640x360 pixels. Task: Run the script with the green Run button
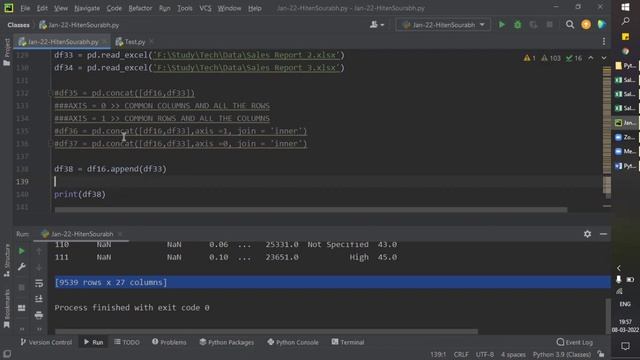[502, 25]
